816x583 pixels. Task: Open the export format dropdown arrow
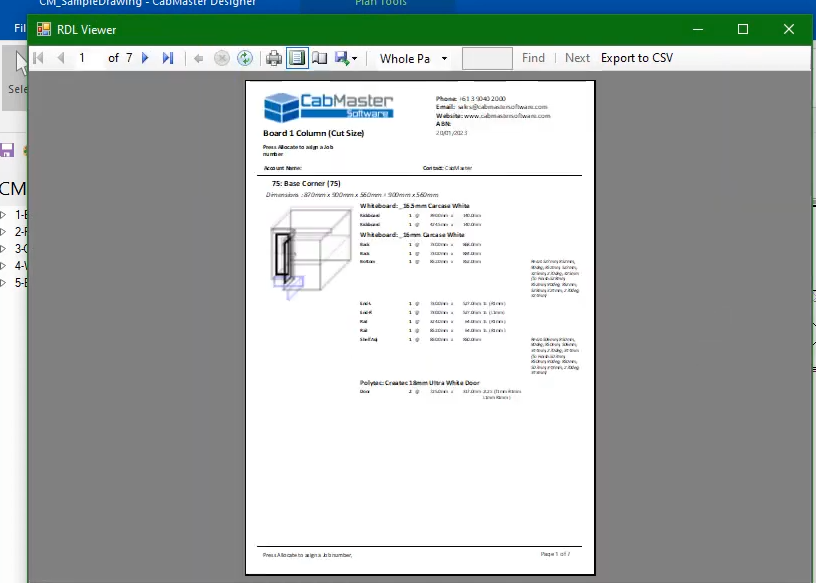pos(355,59)
